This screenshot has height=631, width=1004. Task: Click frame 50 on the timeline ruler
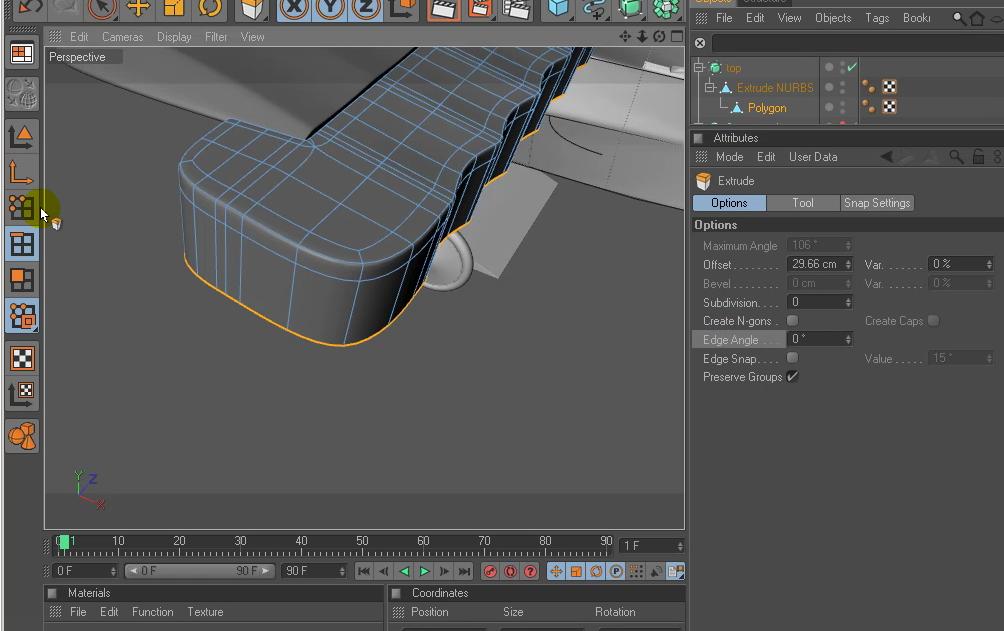click(362, 548)
